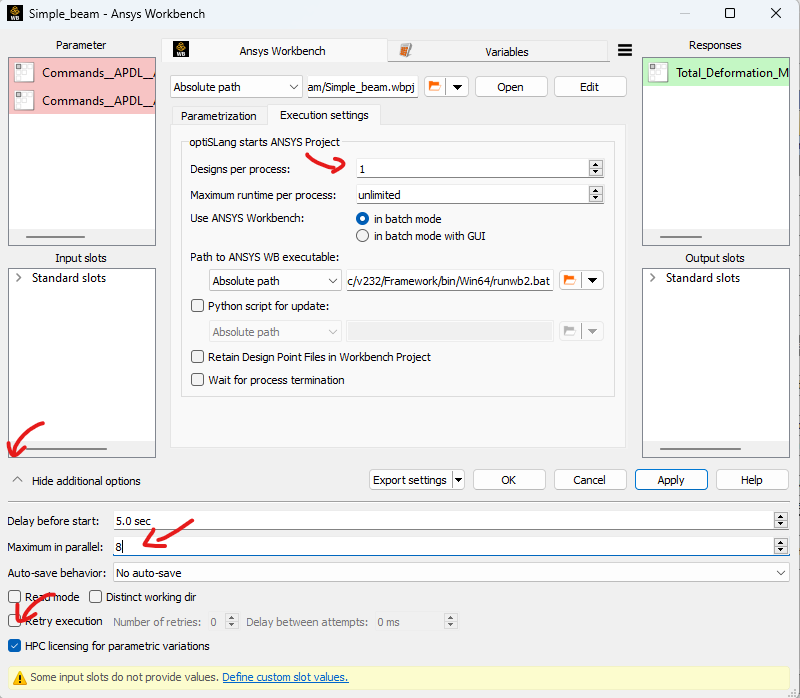Click the folder browse icon for project path
This screenshot has width=800, height=698.
tap(434, 87)
